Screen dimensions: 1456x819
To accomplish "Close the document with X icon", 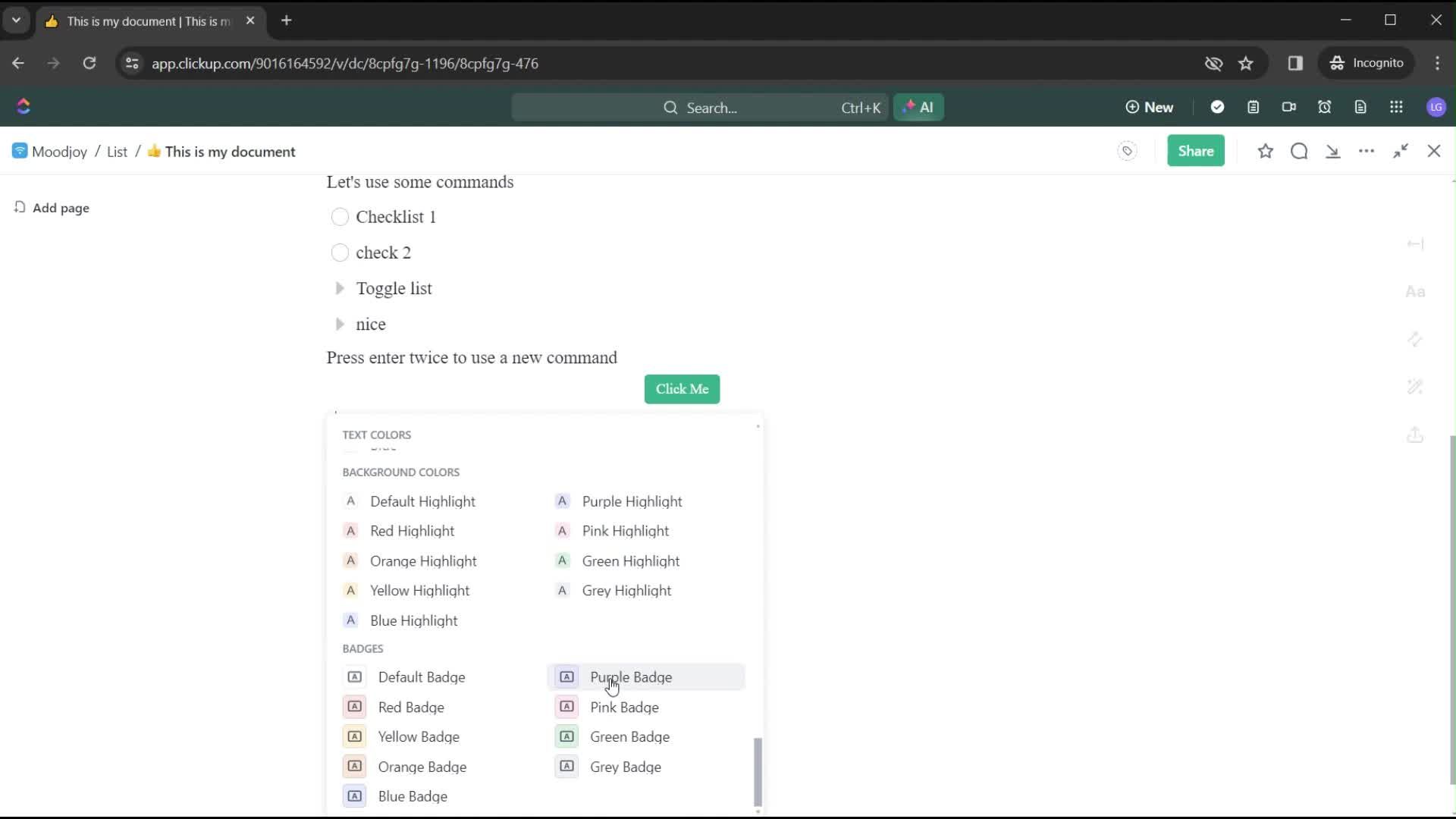I will click(1434, 151).
